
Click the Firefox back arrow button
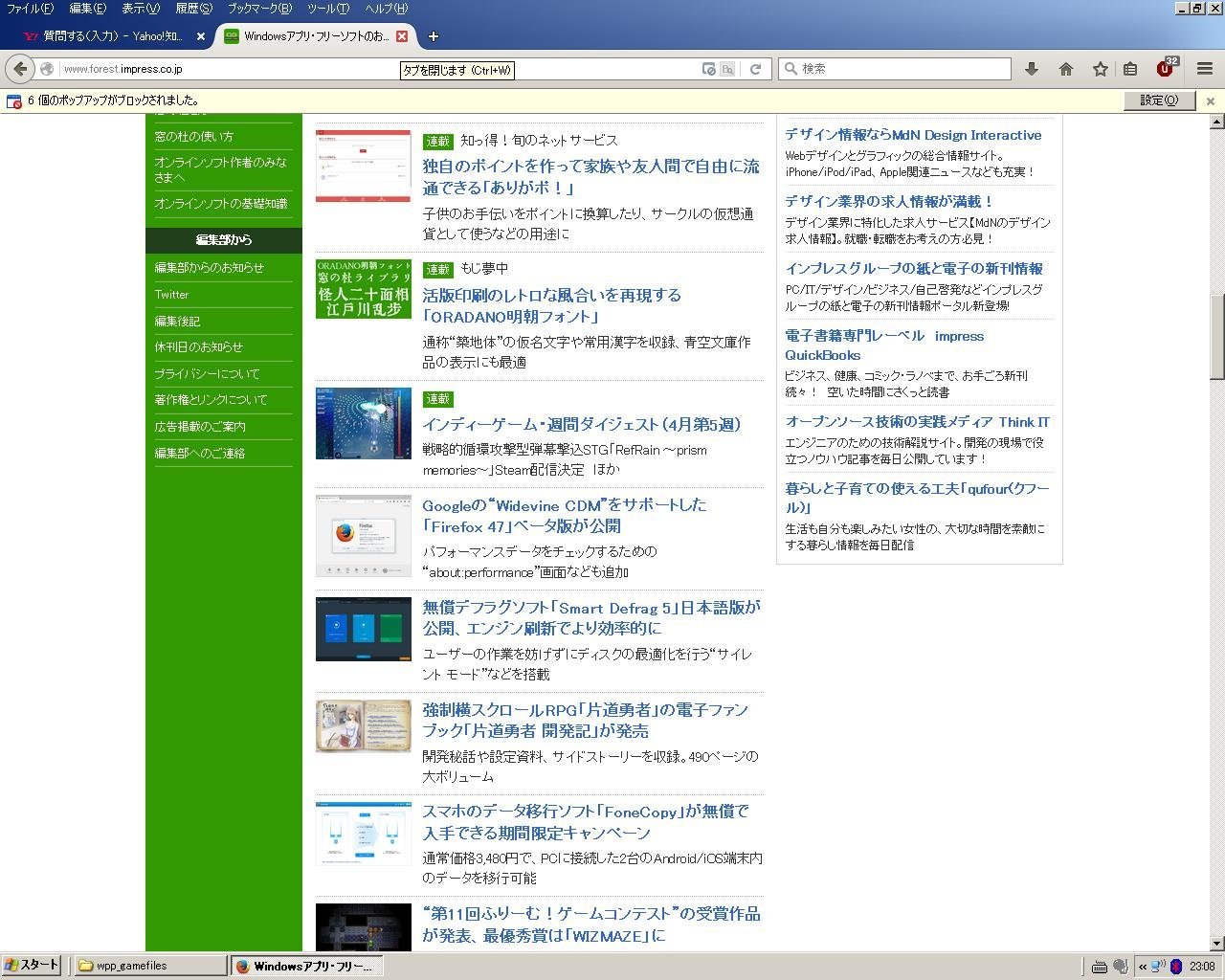[20, 69]
